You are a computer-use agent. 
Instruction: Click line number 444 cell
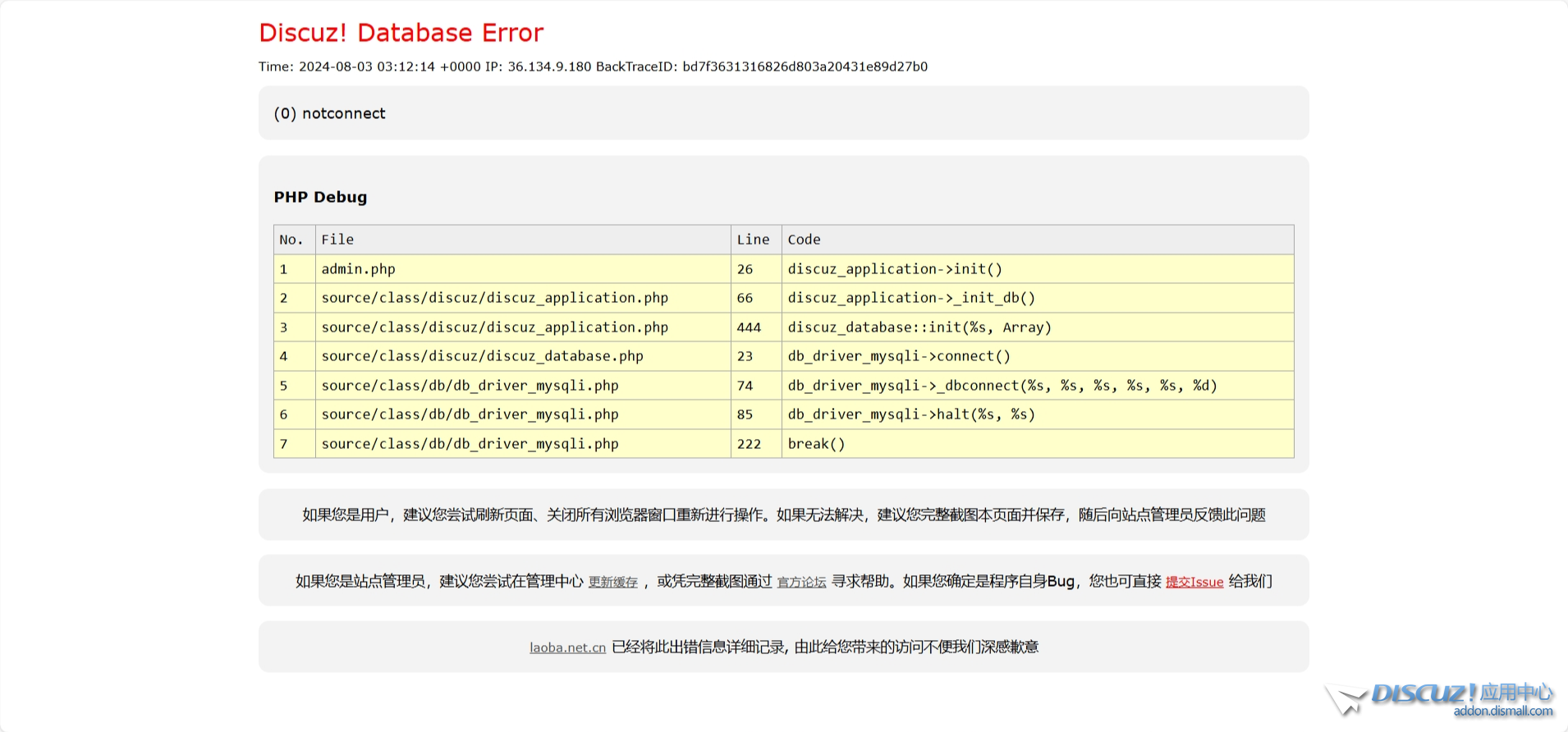point(756,327)
